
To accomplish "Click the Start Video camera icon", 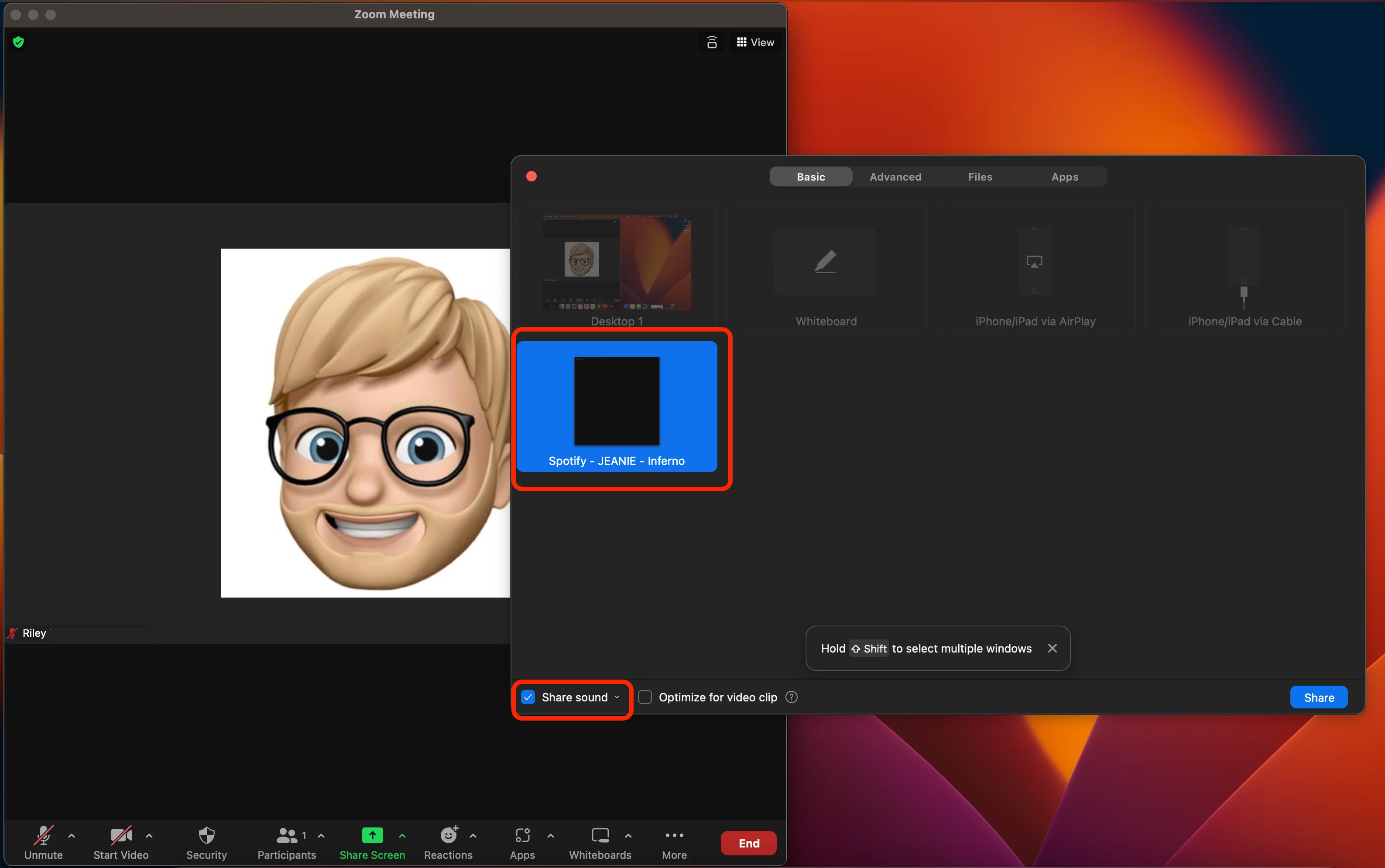I will [x=120, y=835].
